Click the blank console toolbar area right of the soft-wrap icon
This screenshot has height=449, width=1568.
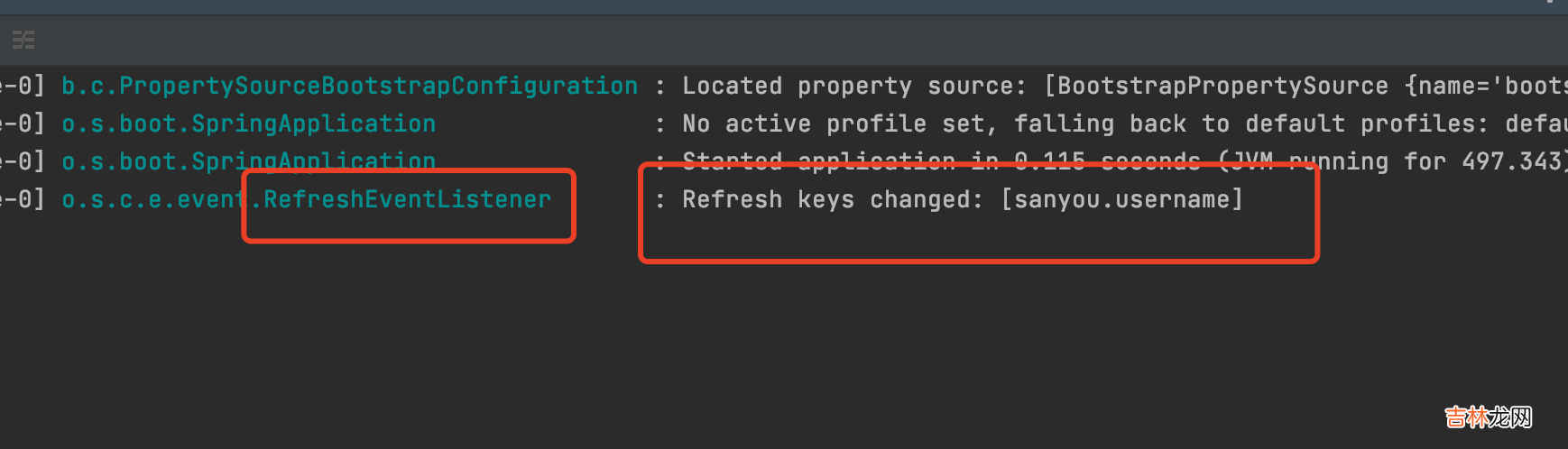(722, 40)
